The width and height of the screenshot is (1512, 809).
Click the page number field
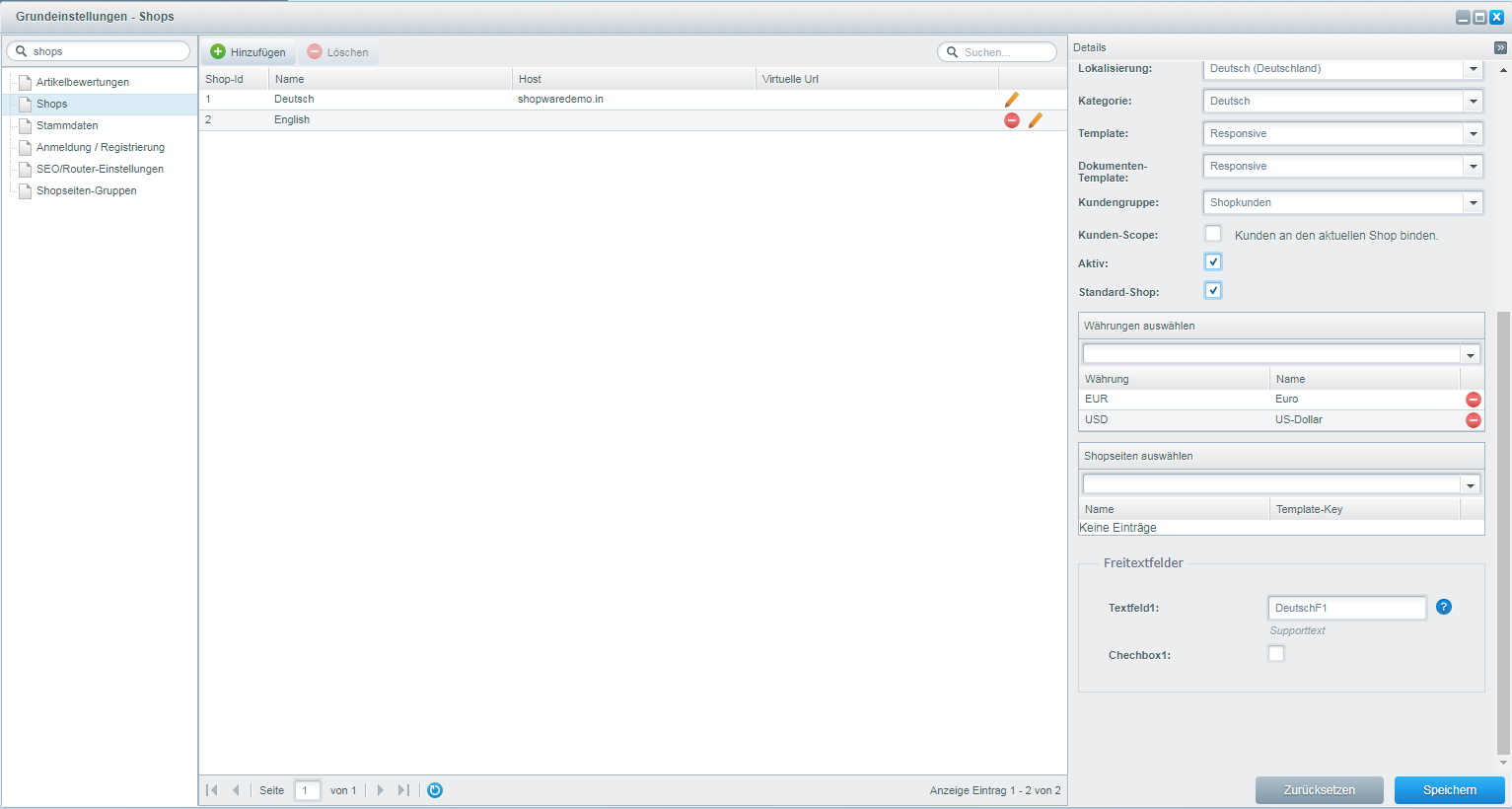(308, 790)
